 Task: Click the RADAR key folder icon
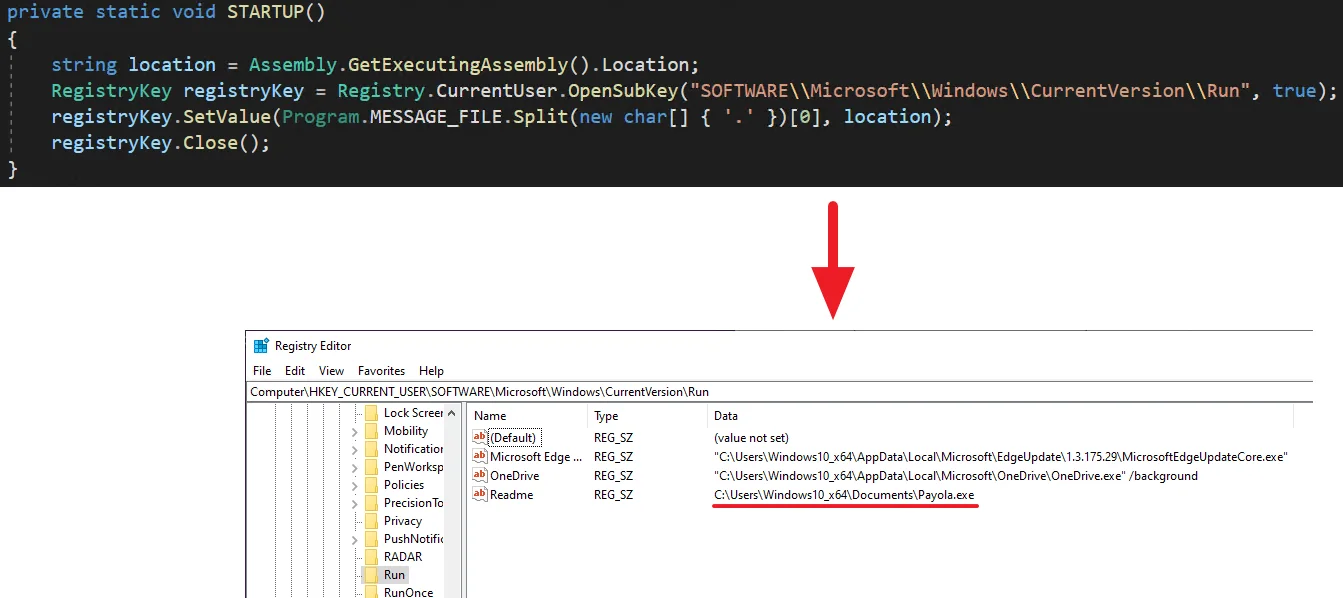click(371, 557)
